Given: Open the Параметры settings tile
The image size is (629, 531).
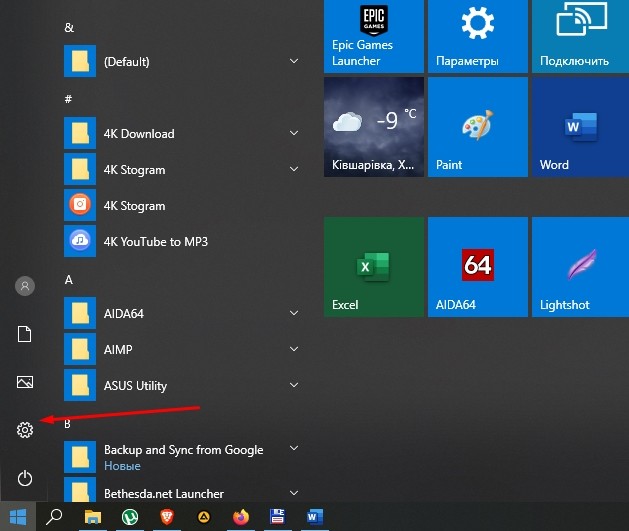Looking at the screenshot, I should [478, 36].
